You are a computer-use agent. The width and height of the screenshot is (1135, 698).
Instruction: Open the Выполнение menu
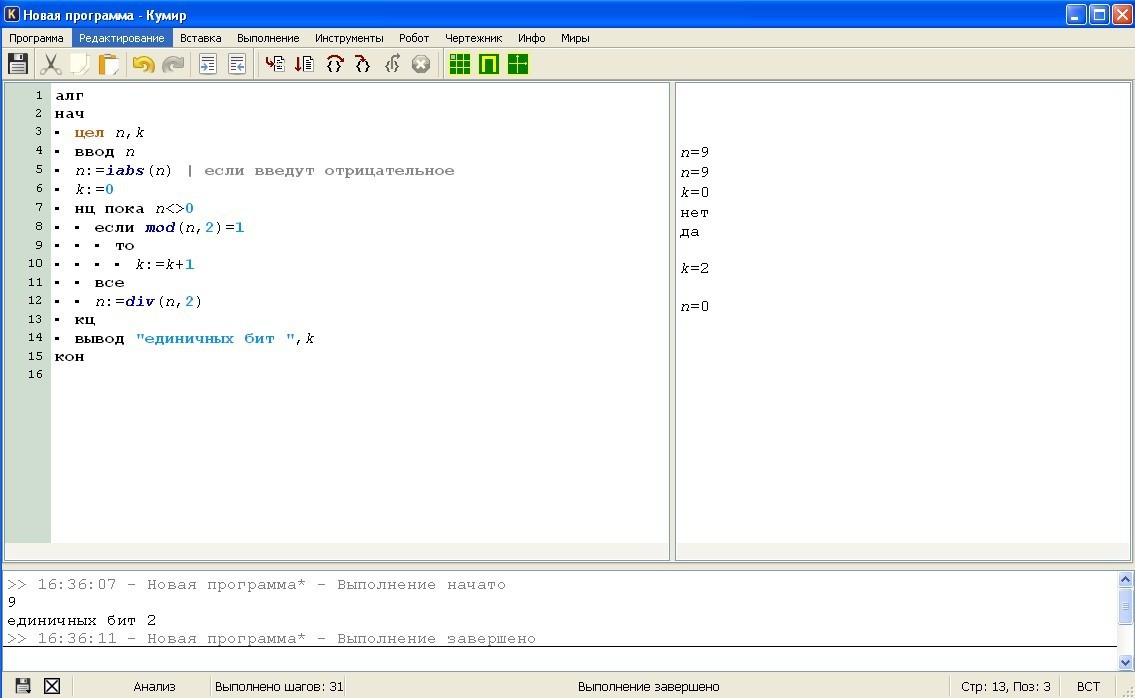click(x=268, y=38)
